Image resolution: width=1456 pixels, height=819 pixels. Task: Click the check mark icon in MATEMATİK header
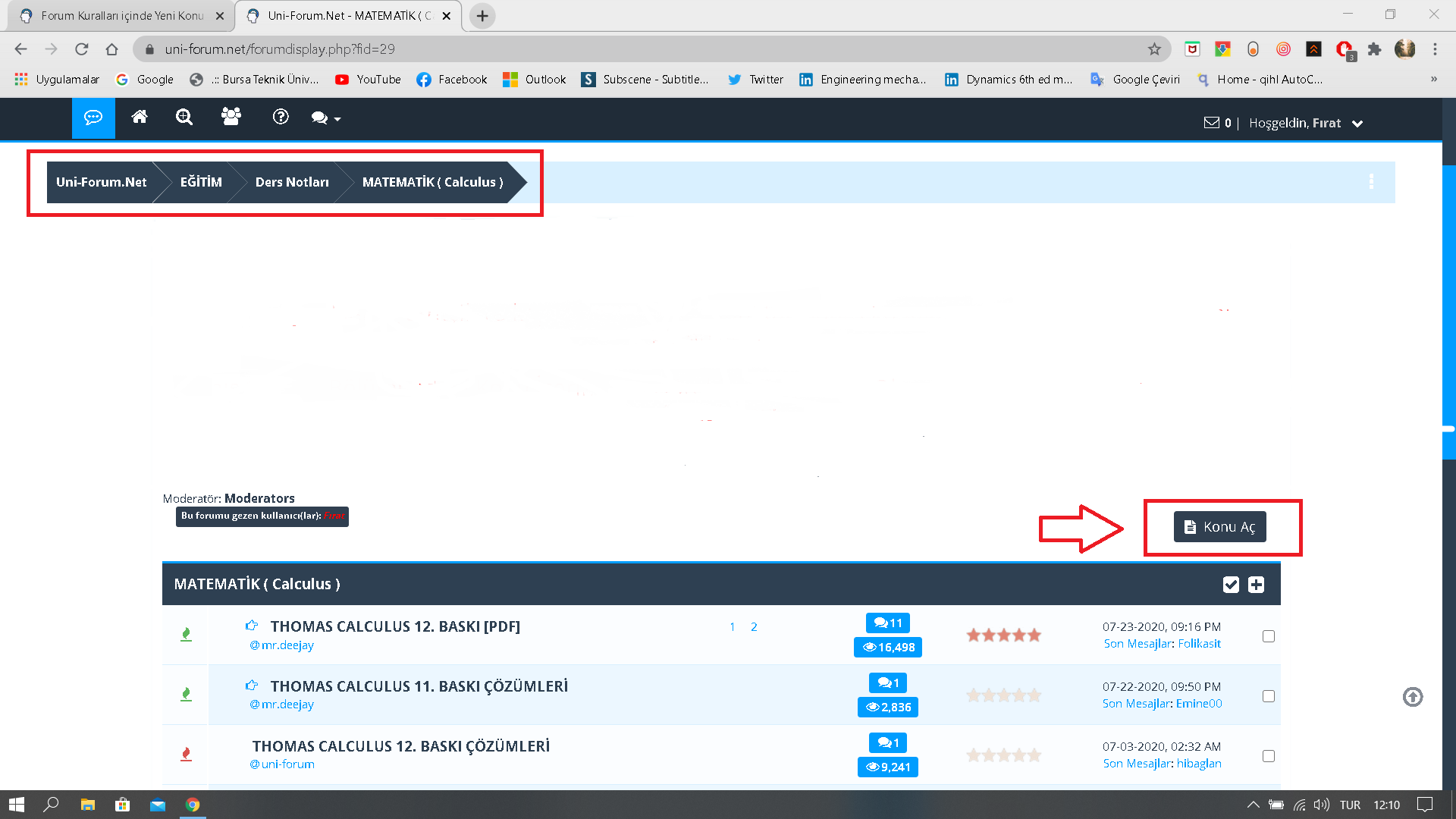[1231, 585]
